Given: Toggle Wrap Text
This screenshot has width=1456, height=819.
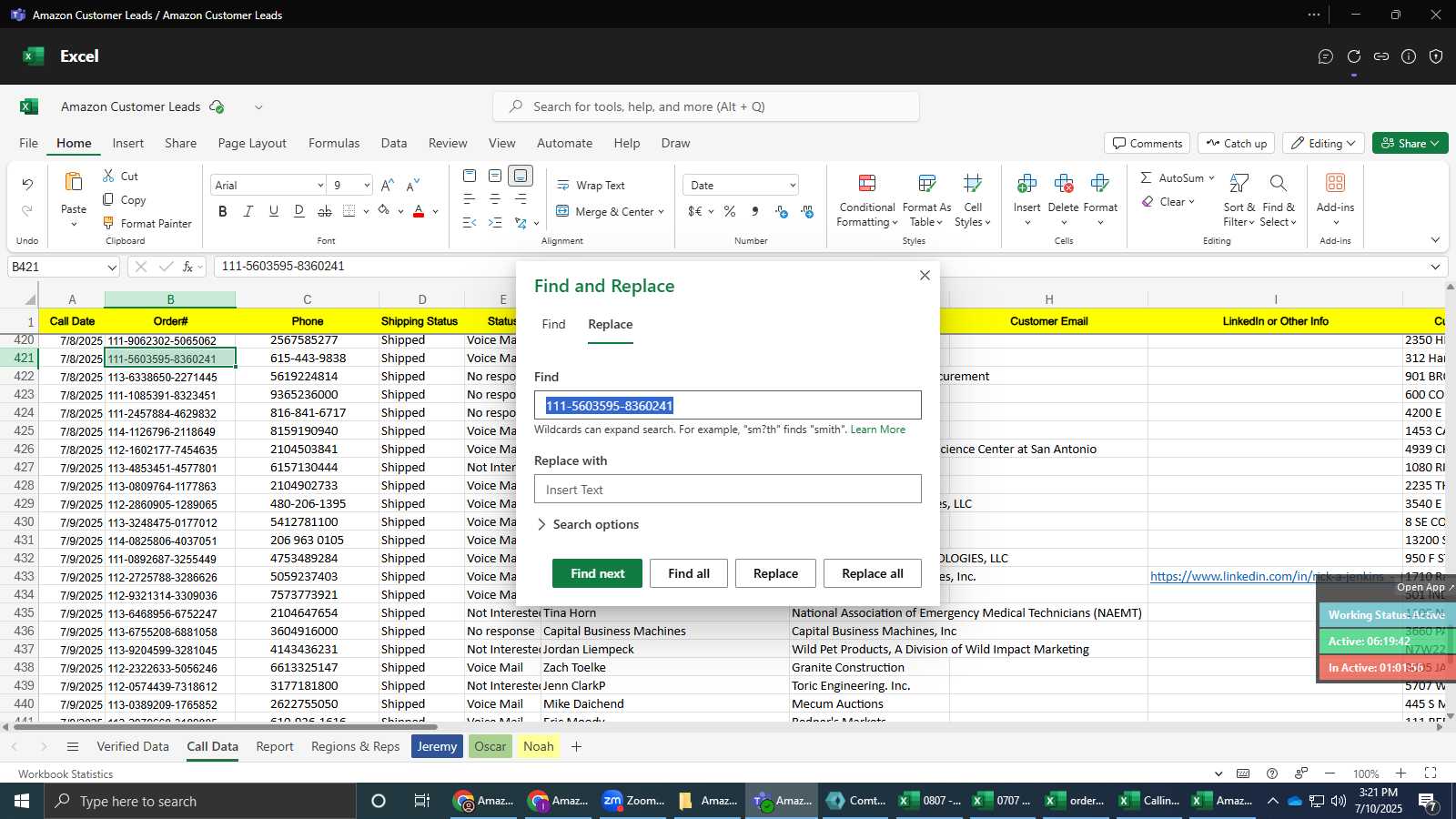Looking at the screenshot, I should click(x=591, y=185).
